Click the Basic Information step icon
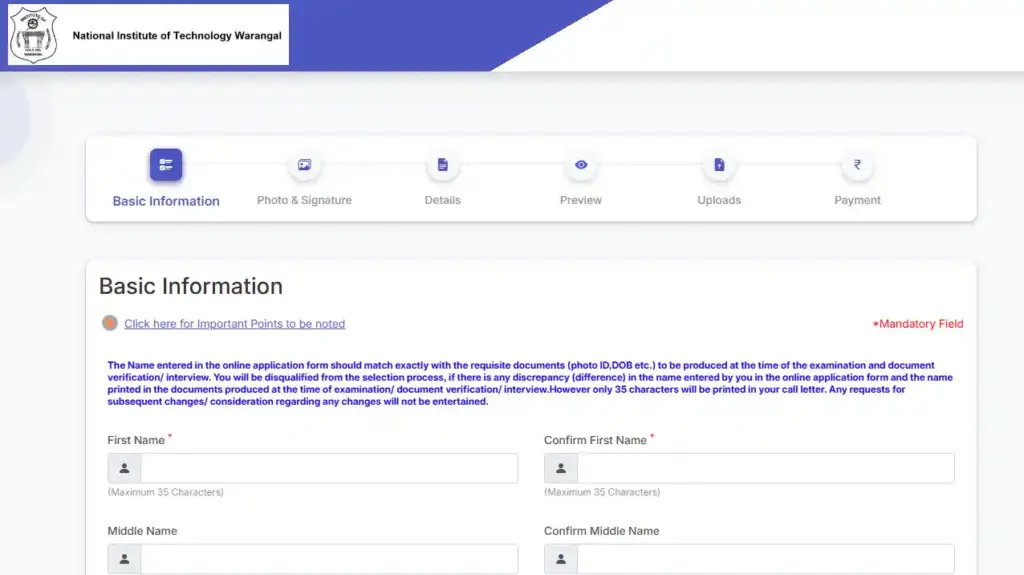This screenshot has width=1024, height=575. (x=166, y=165)
